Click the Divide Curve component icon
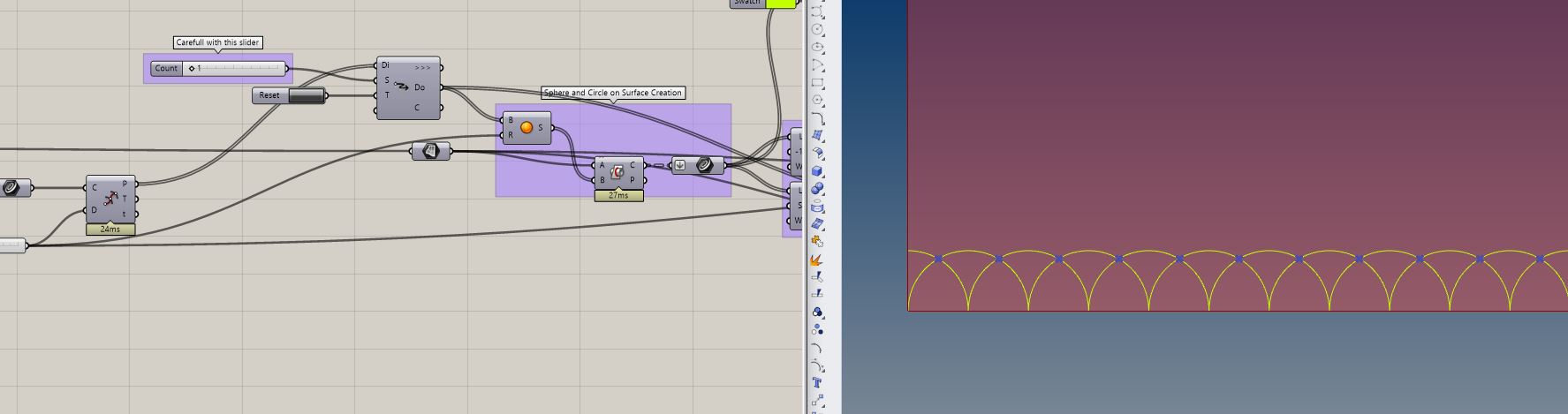This screenshot has width=1568, height=414. pyautogui.click(x=110, y=199)
